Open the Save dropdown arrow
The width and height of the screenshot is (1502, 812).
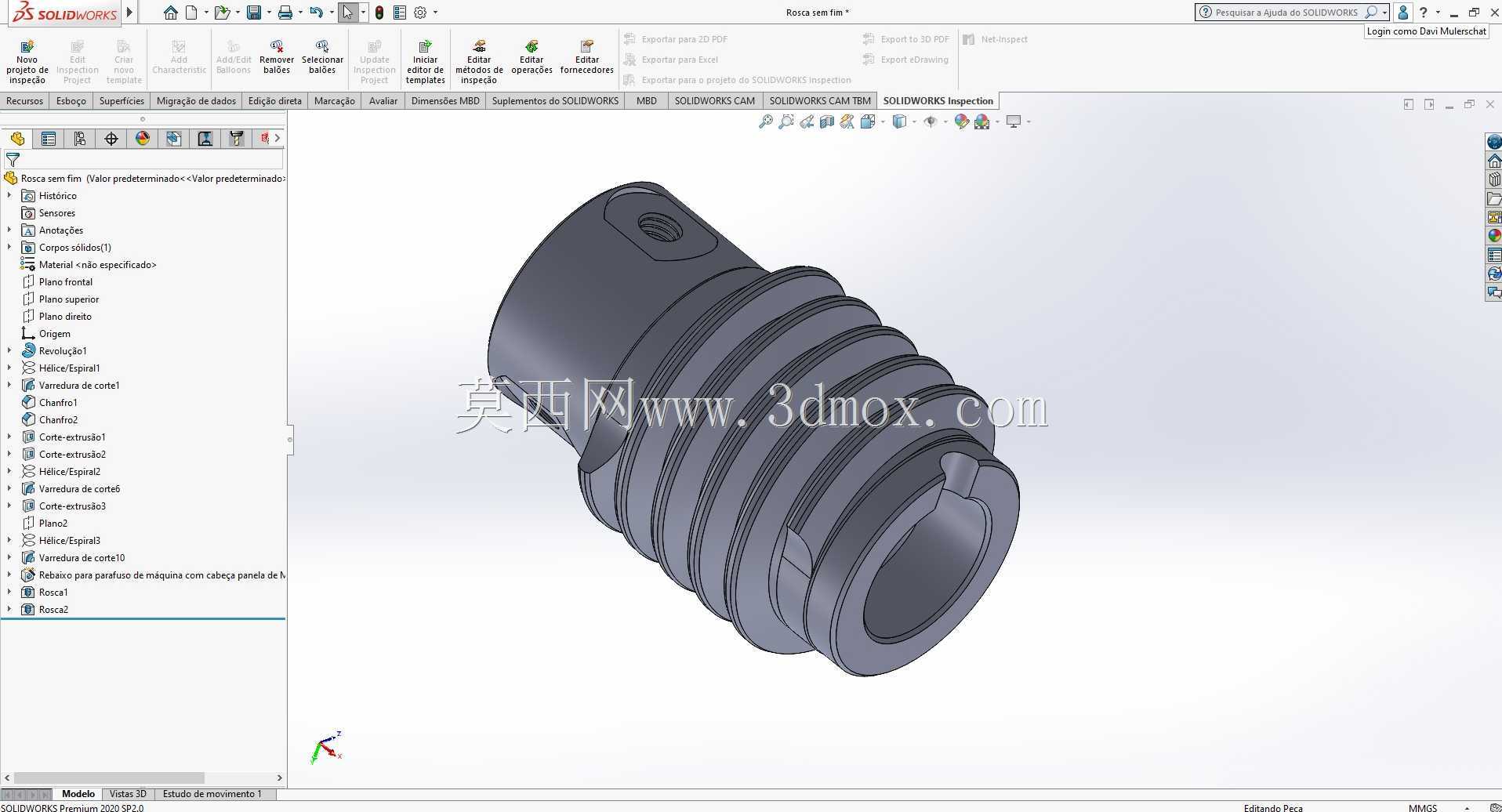269,13
